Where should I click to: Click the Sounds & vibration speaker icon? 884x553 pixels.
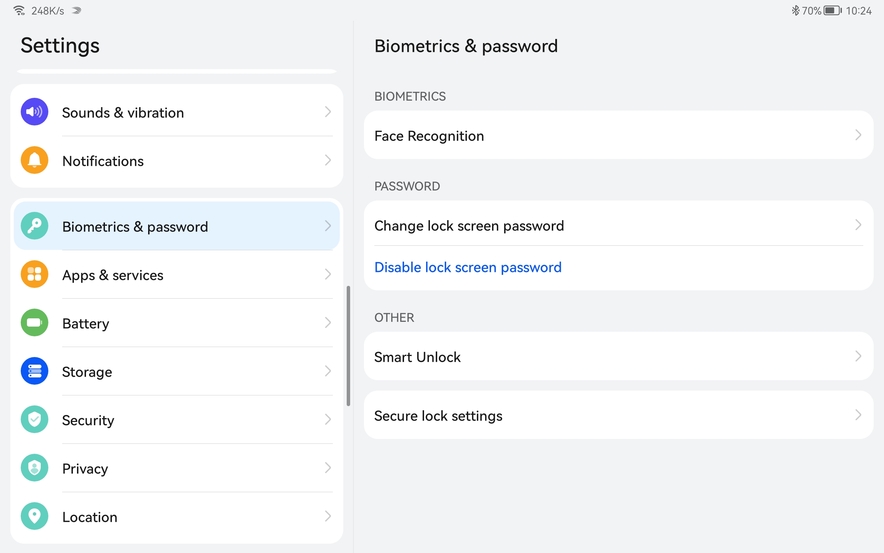[x=34, y=112]
